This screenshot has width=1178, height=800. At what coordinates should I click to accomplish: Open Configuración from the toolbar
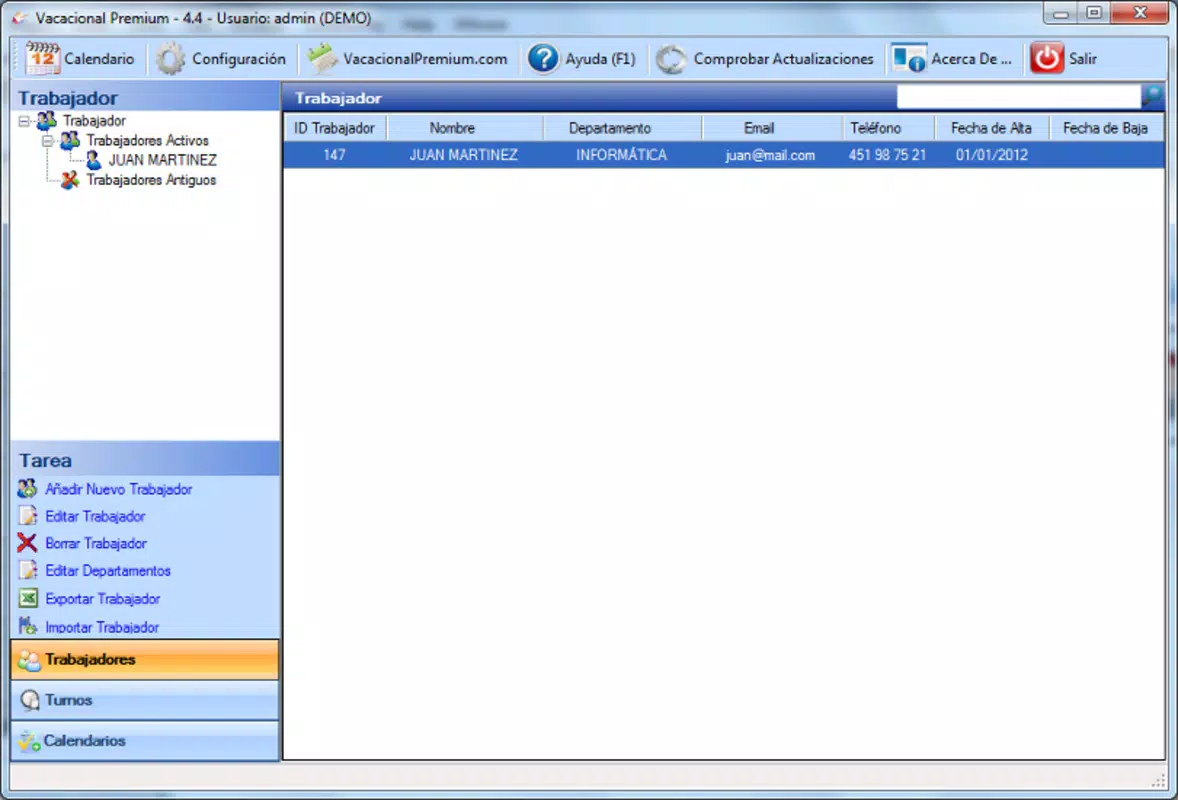[x=239, y=59]
